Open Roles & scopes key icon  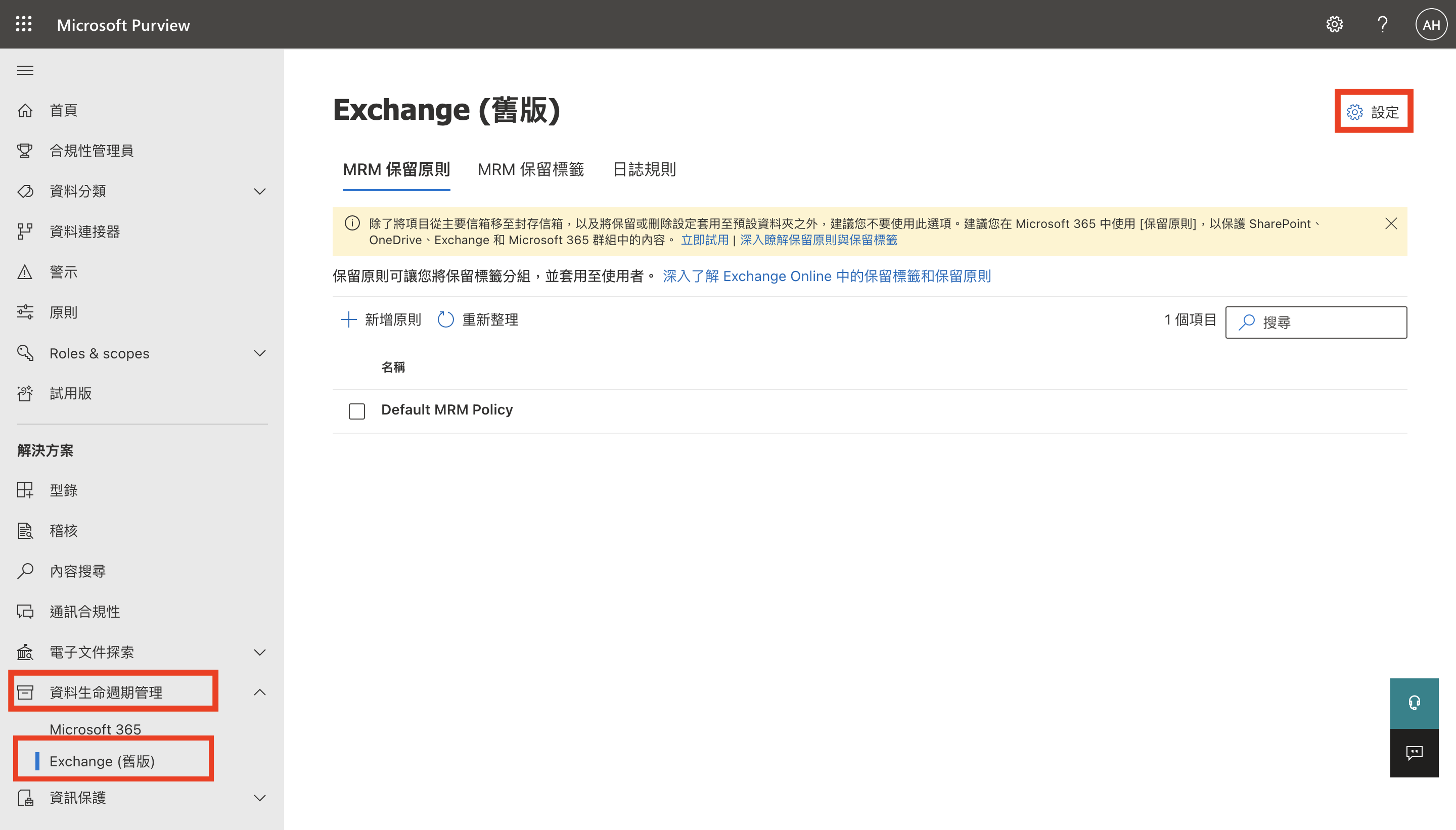25,353
